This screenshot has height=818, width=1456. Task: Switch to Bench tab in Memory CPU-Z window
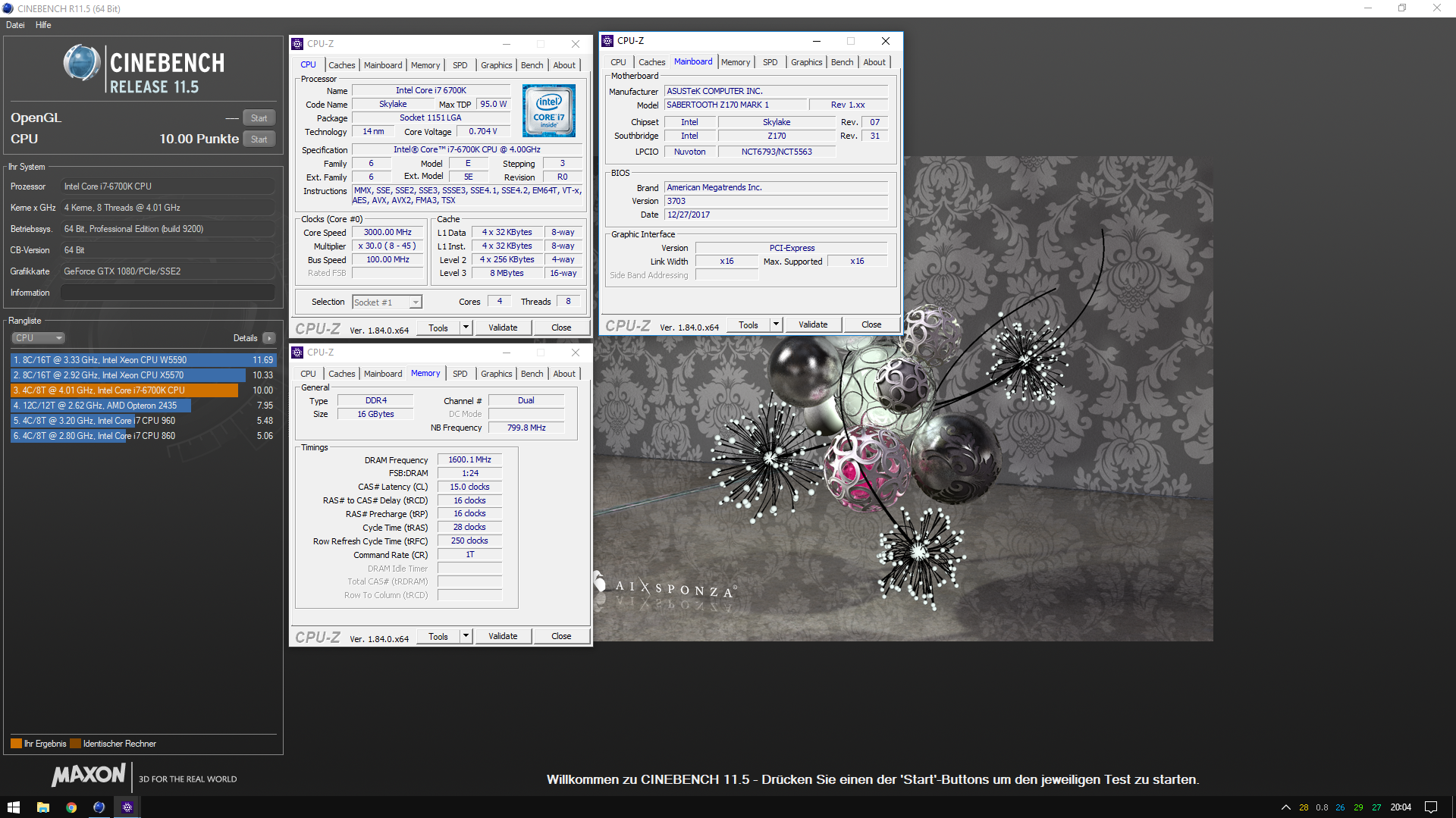pyautogui.click(x=532, y=374)
